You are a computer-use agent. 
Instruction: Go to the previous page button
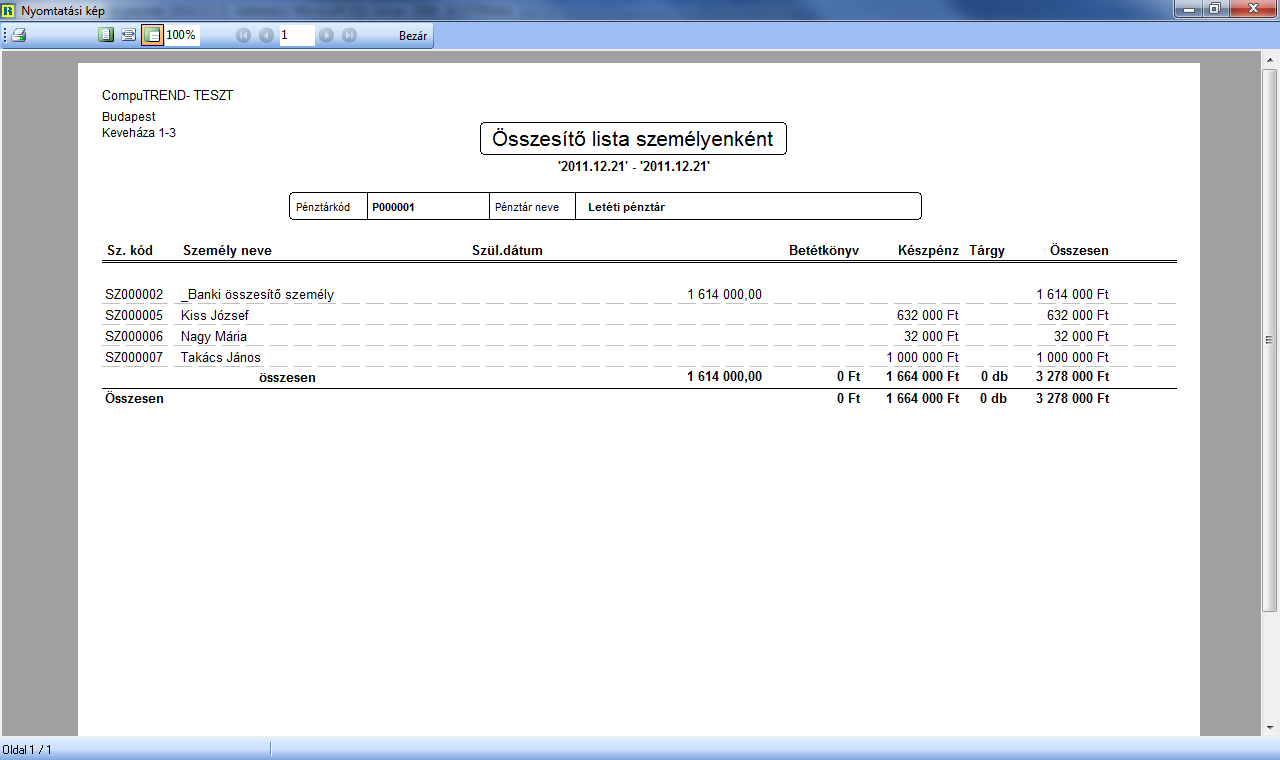tap(266, 35)
